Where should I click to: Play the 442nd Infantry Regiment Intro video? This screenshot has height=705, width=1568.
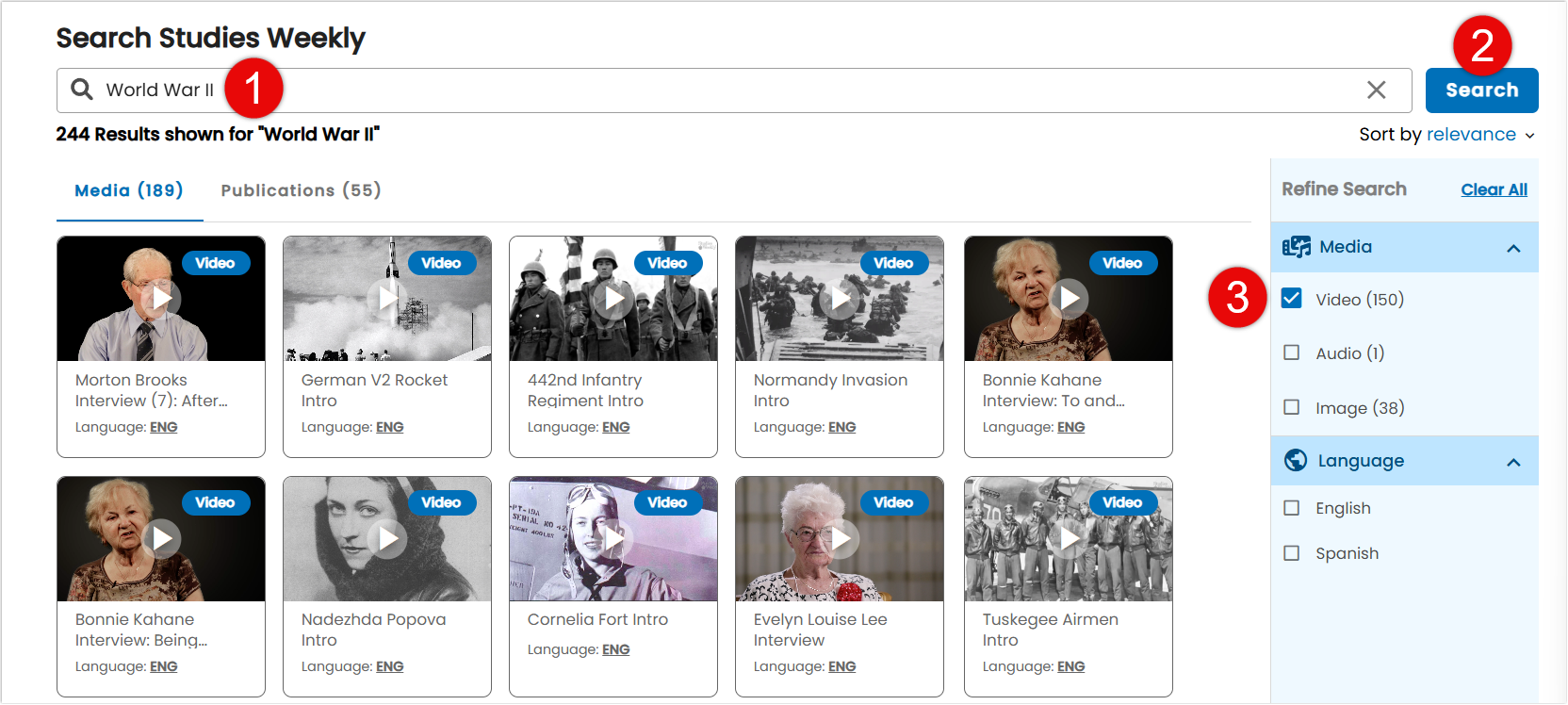click(x=613, y=299)
